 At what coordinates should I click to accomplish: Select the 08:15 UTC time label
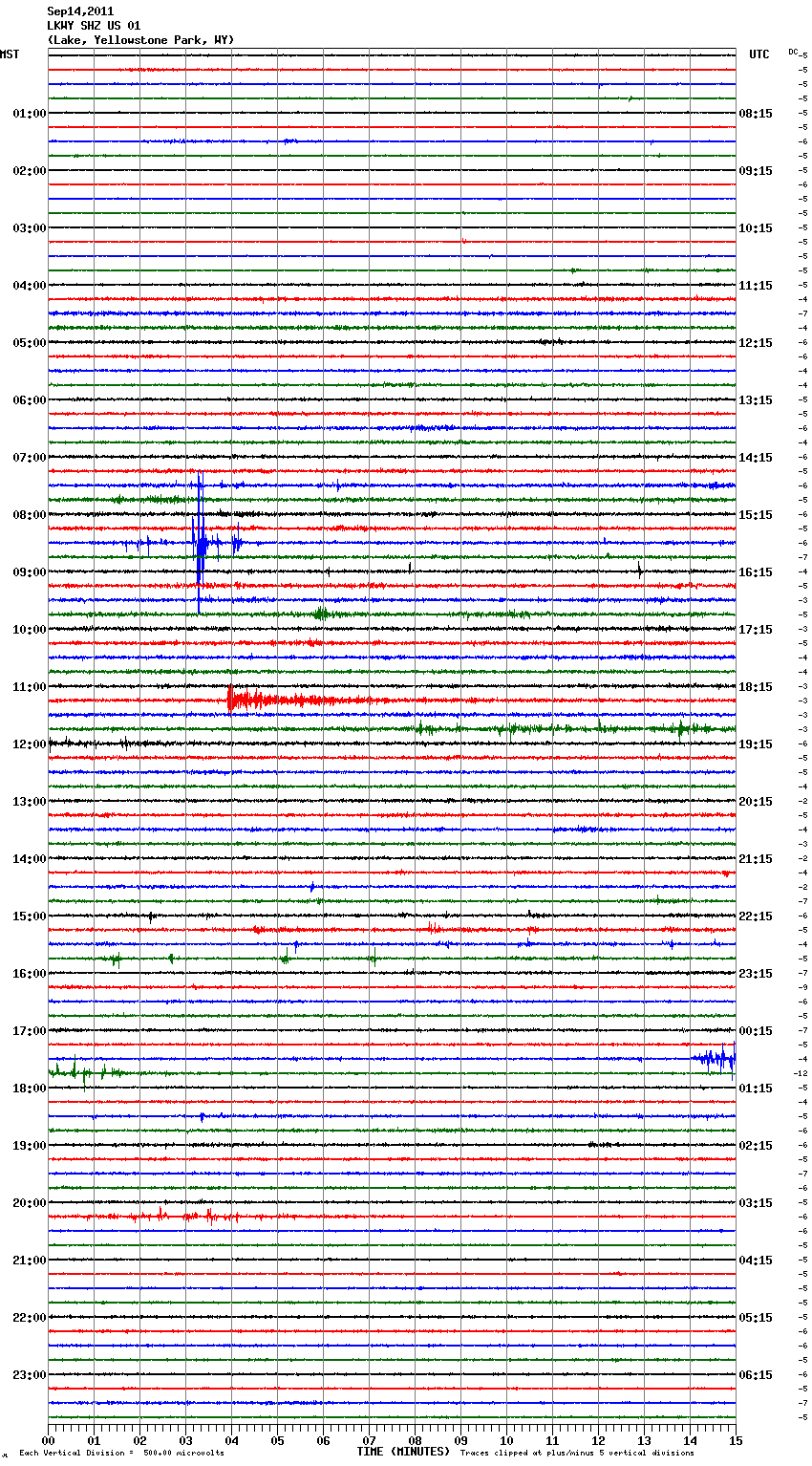756,114
